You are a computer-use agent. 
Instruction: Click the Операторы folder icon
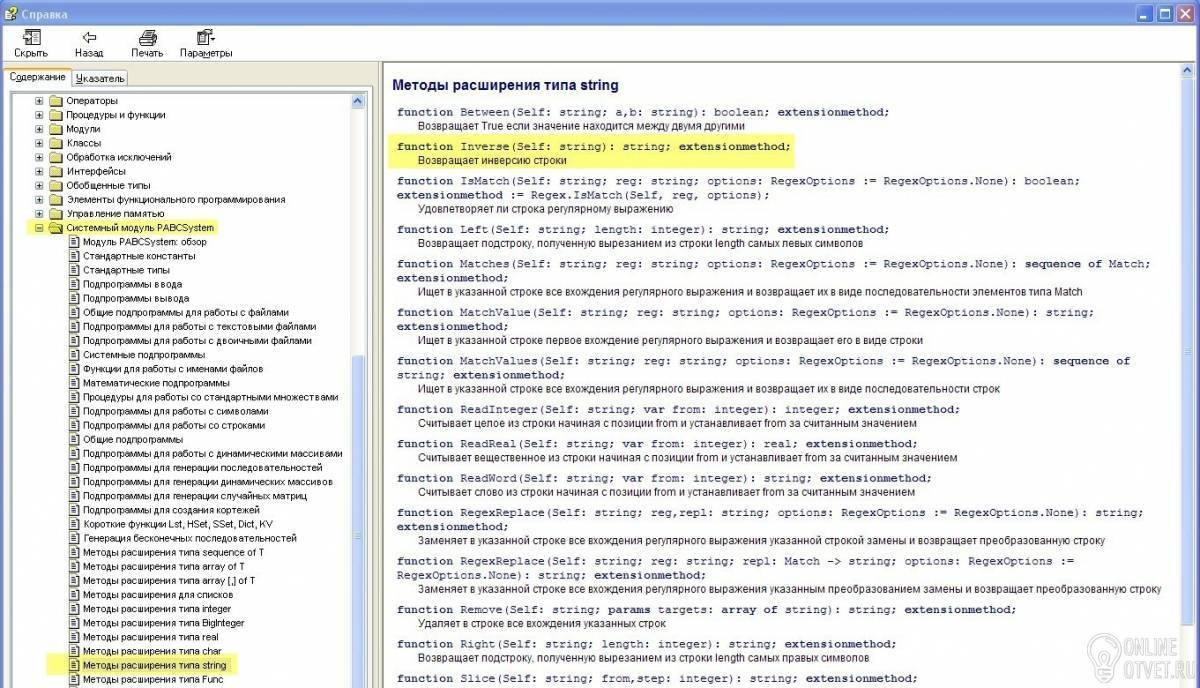pyautogui.click(x=56, y=101)
